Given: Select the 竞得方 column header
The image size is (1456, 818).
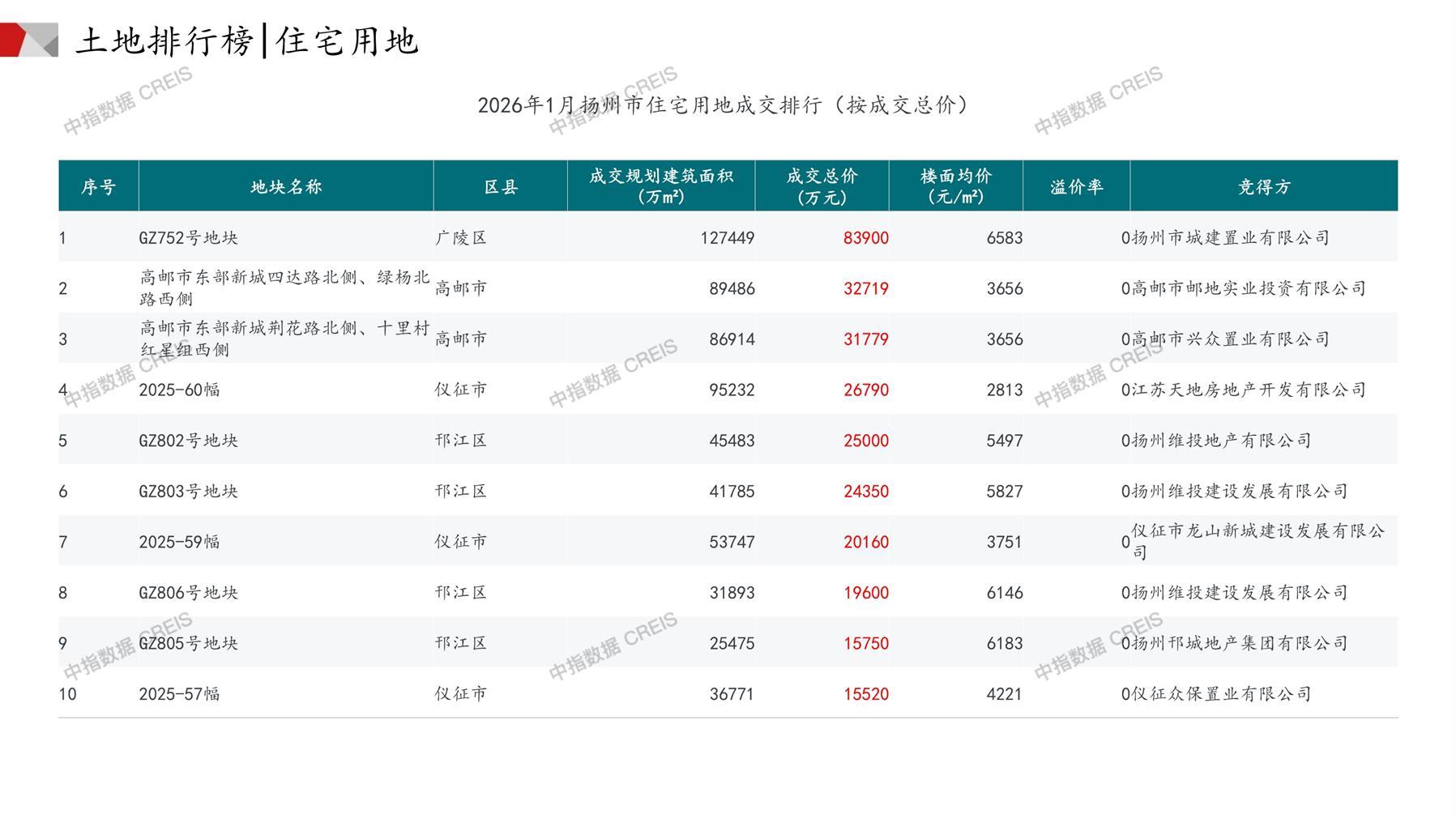Looking at the screenshot, I should pos(1263,187).
